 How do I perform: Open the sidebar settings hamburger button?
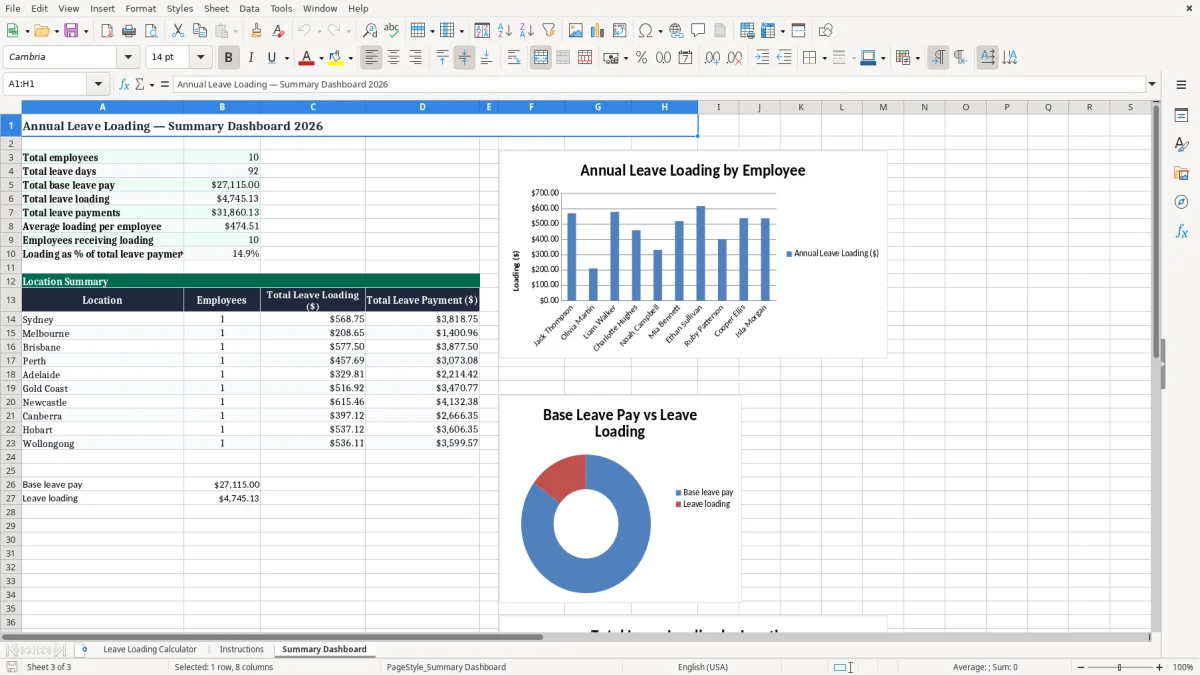(x=1181, y=85)
